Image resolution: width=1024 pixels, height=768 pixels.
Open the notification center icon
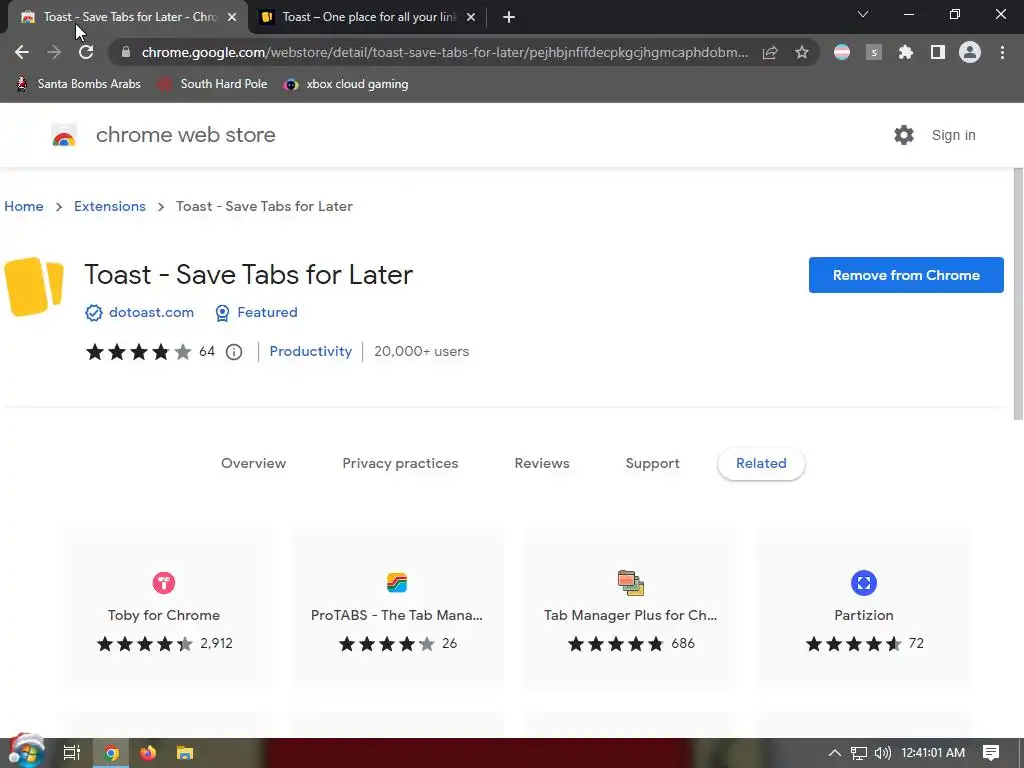coord(991,753)
